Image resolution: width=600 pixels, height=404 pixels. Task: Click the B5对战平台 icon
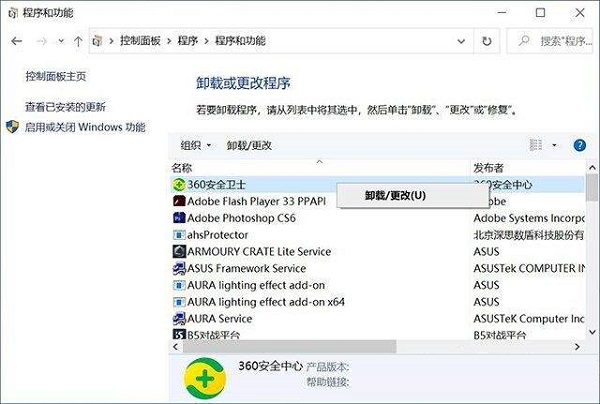pos(179,334)
